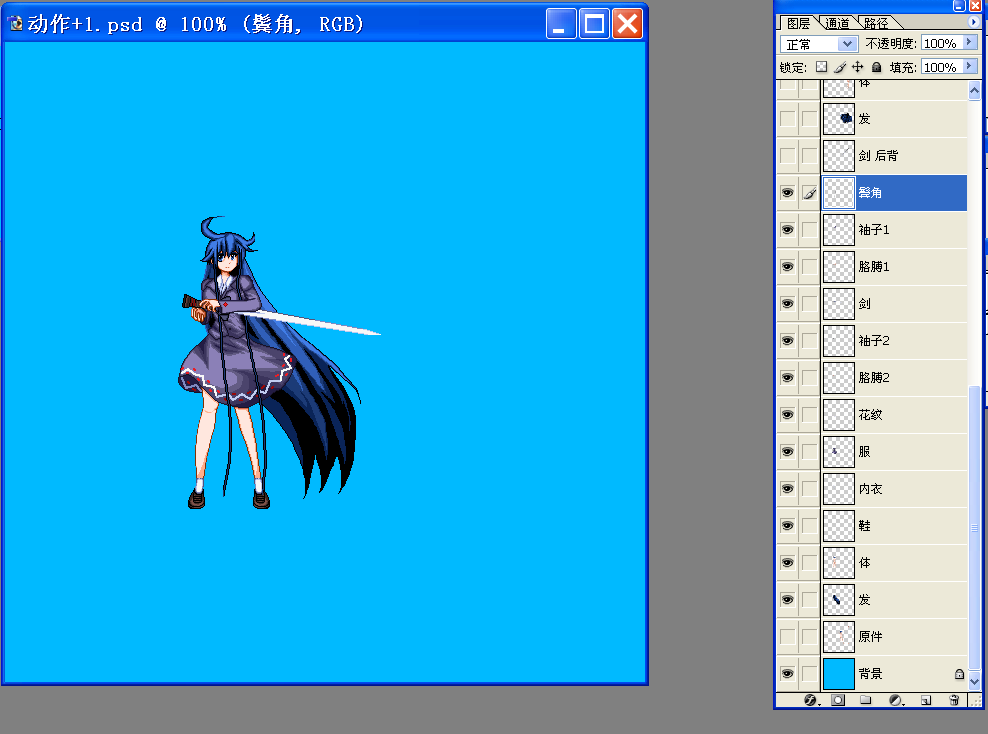Open the 填充 fill slider arrow
The width and height of the screenshot is (988, 734).
(x=970, y=66)
